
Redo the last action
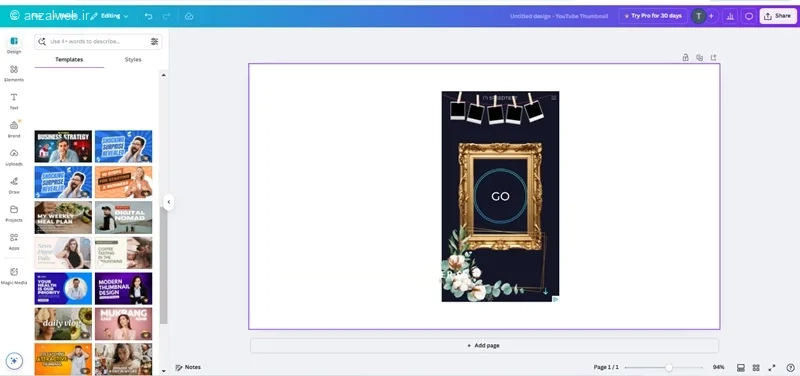167,16
